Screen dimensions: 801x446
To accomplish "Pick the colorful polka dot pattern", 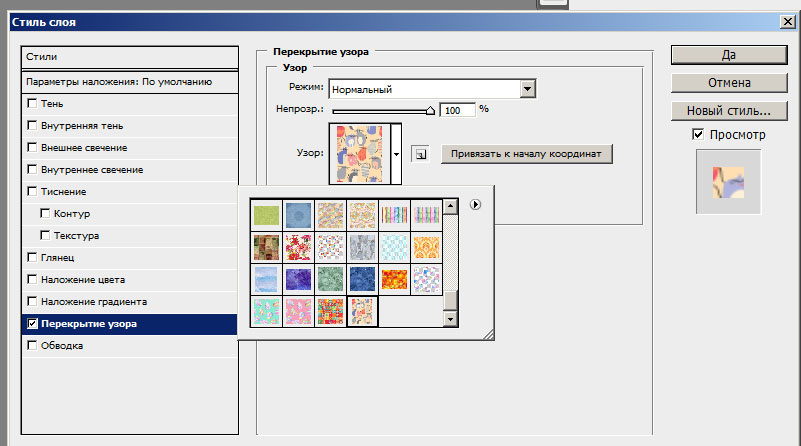I will (x=331, y=247).
